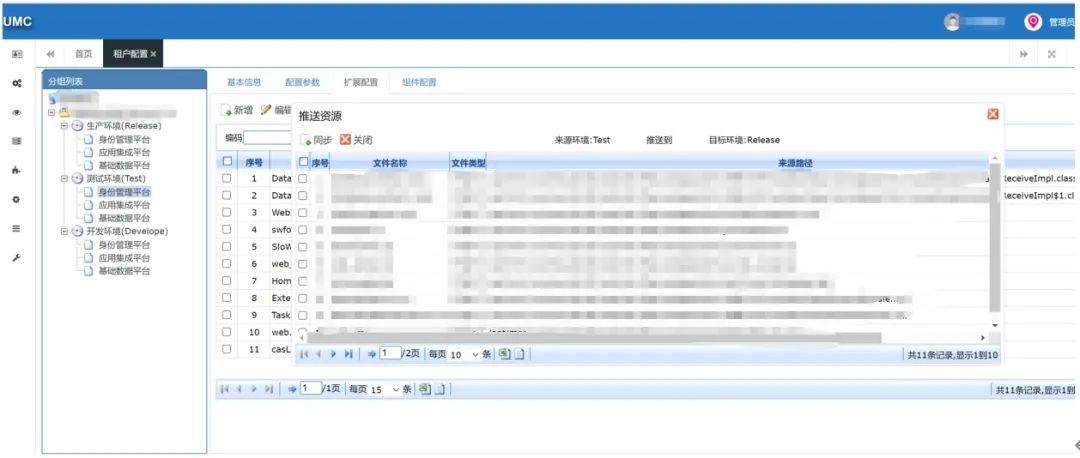This screenshot has width=1080, height=458.
Task: Close the 推送资源 dialog with red X
Action: (x=993, y=114)
